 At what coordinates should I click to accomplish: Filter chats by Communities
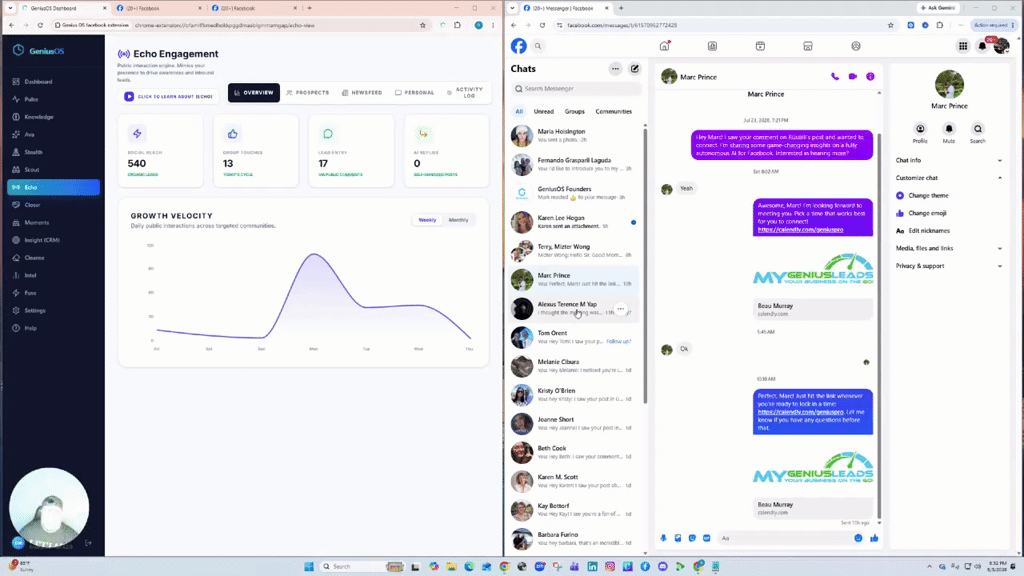pyautogui.click(x=613, y=112)
